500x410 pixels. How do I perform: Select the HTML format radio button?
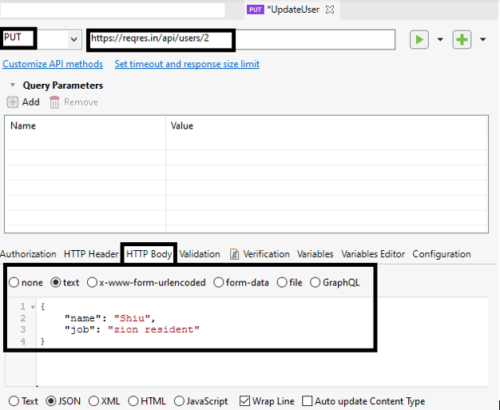(133, 401)
